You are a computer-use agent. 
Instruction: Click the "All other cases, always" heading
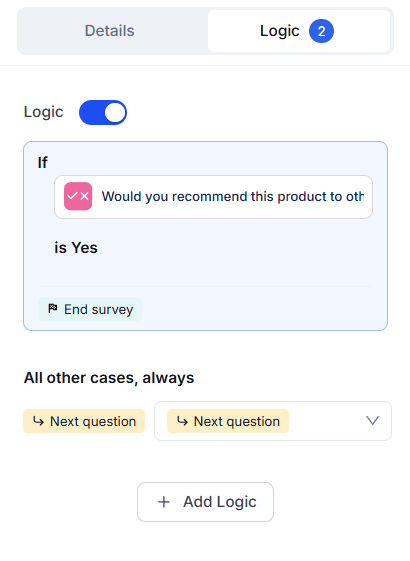coord(109,378)
